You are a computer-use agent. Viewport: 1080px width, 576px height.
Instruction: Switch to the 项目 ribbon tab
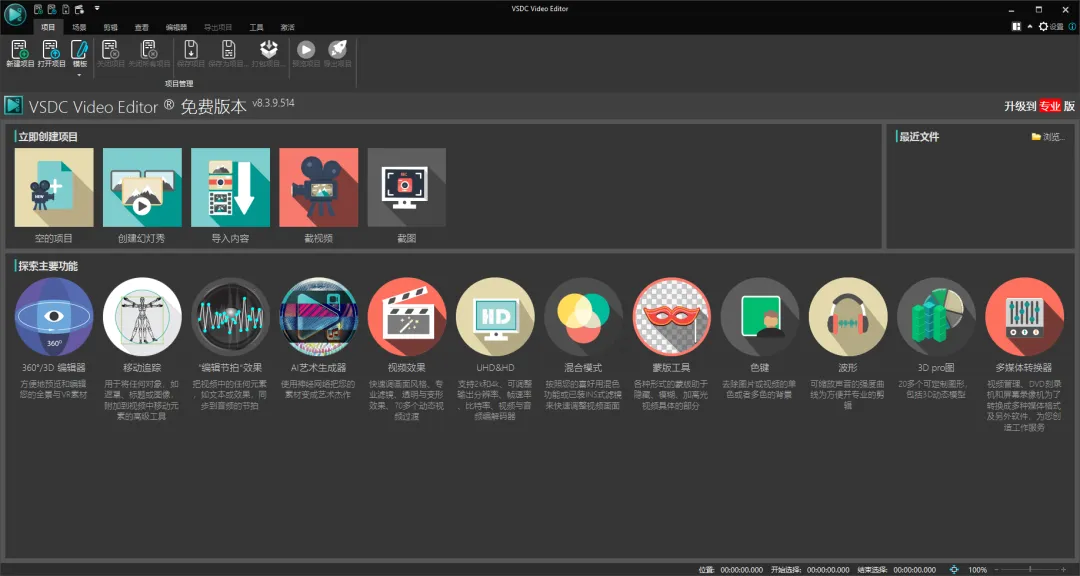click(x=48, y=28)
